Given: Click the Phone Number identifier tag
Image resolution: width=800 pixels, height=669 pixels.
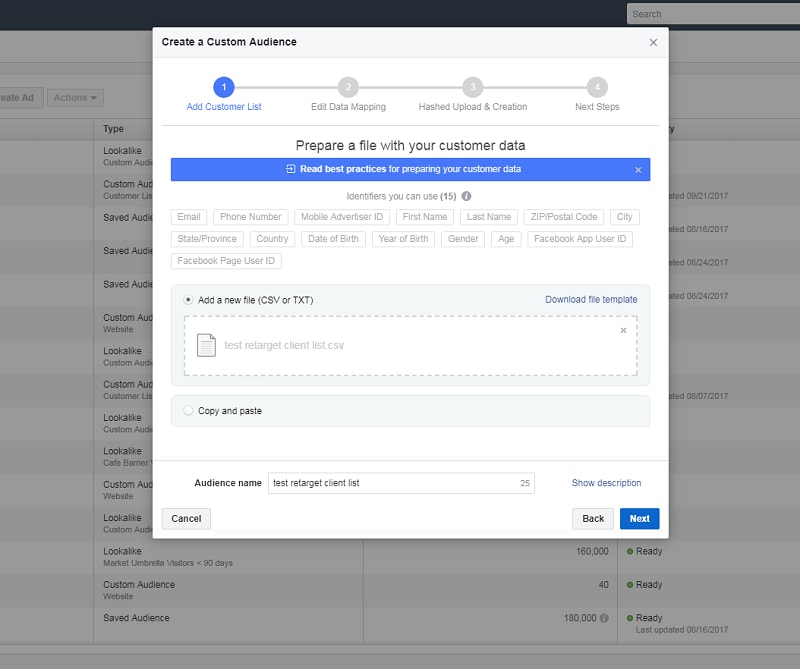Looking at the screenshot, I should coord(251,217).
